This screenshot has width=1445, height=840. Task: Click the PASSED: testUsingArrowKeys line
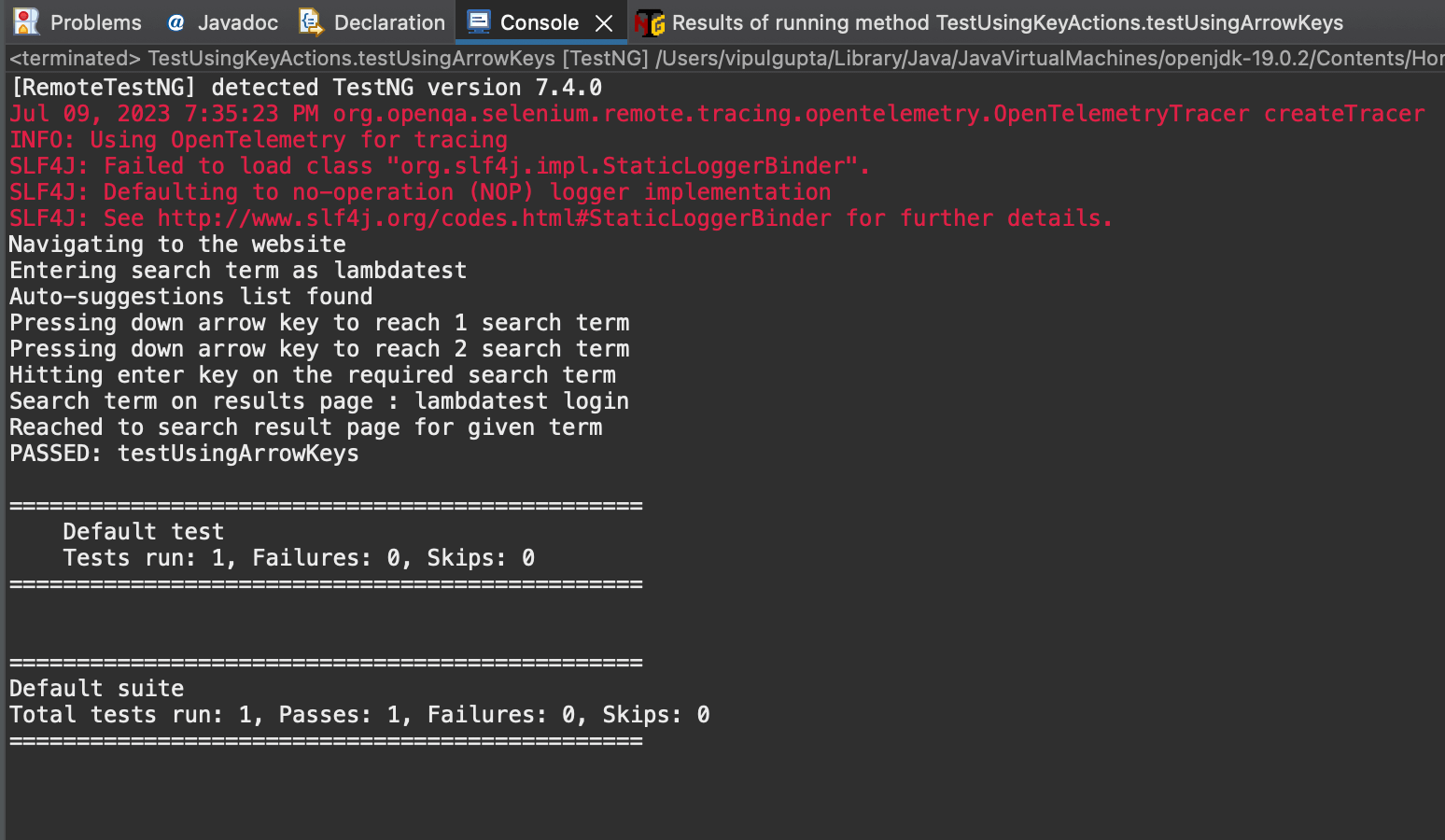tap(183, 453)
